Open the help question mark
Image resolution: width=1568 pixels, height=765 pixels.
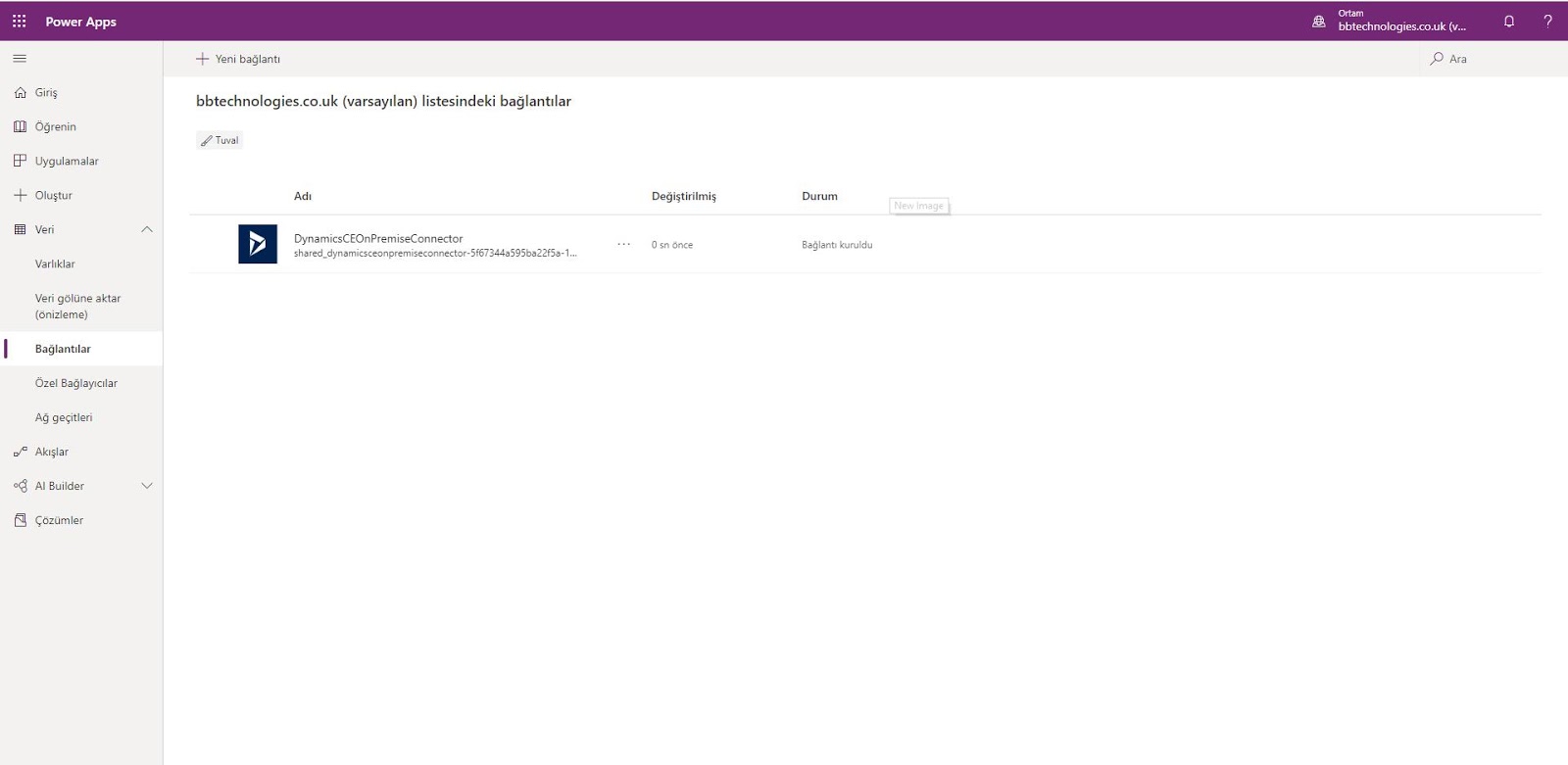(x=1547, y=21)
